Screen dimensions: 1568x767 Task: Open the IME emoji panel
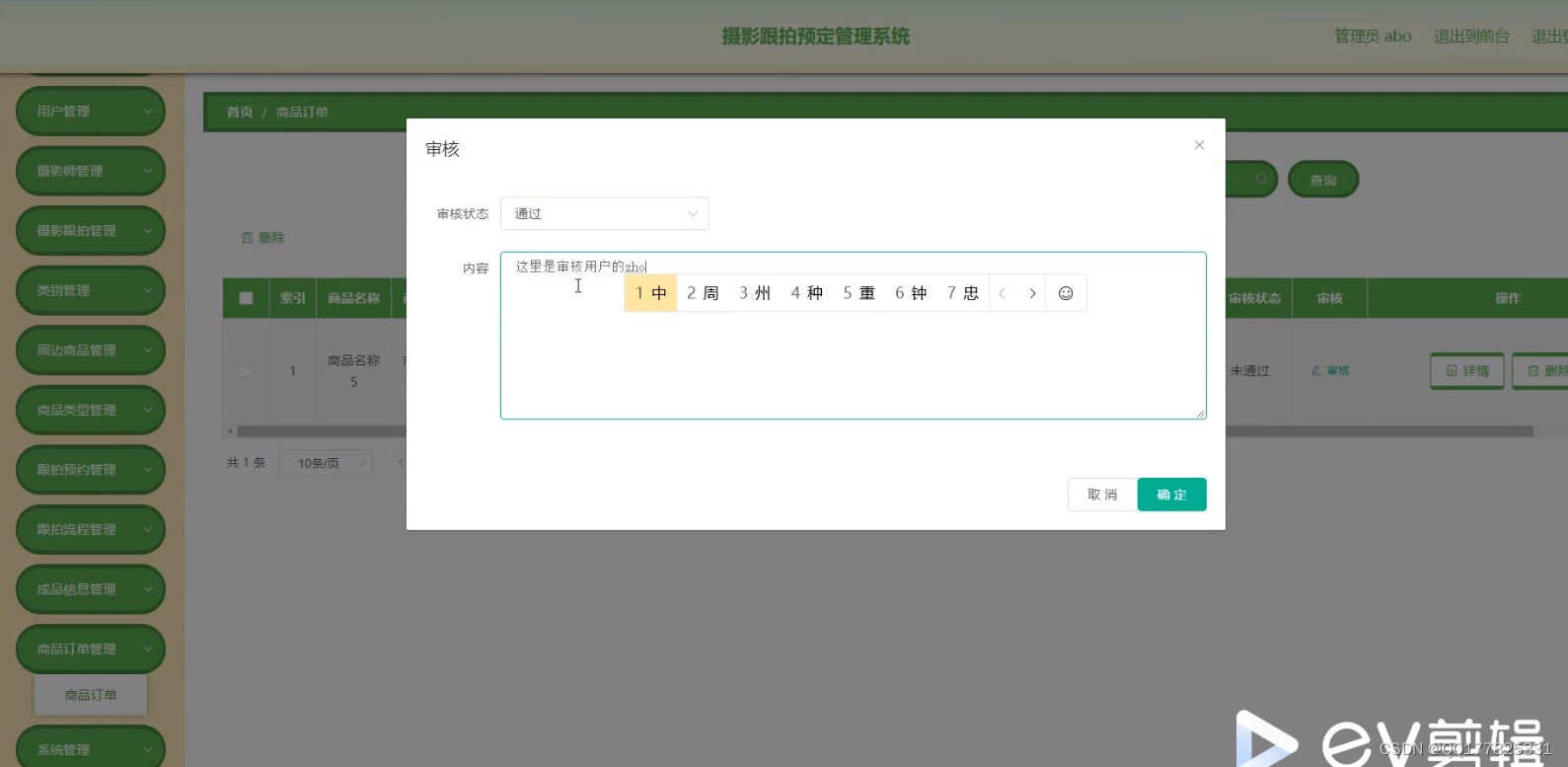(1066, 293)
